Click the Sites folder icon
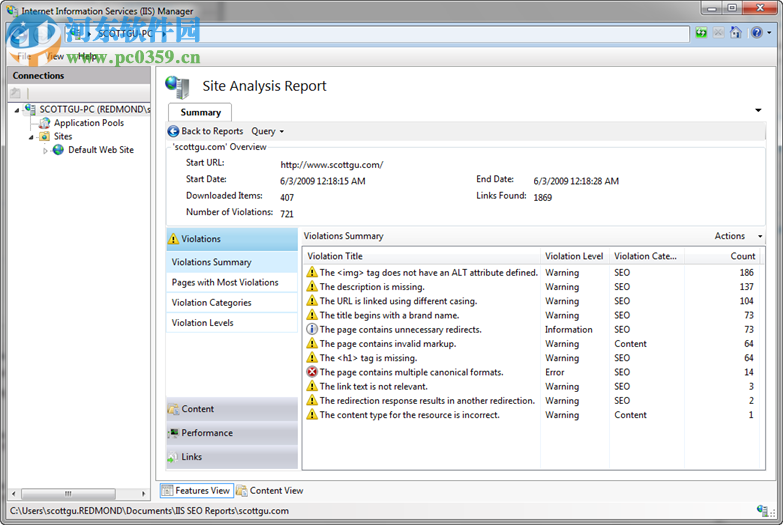 (45, 136)
